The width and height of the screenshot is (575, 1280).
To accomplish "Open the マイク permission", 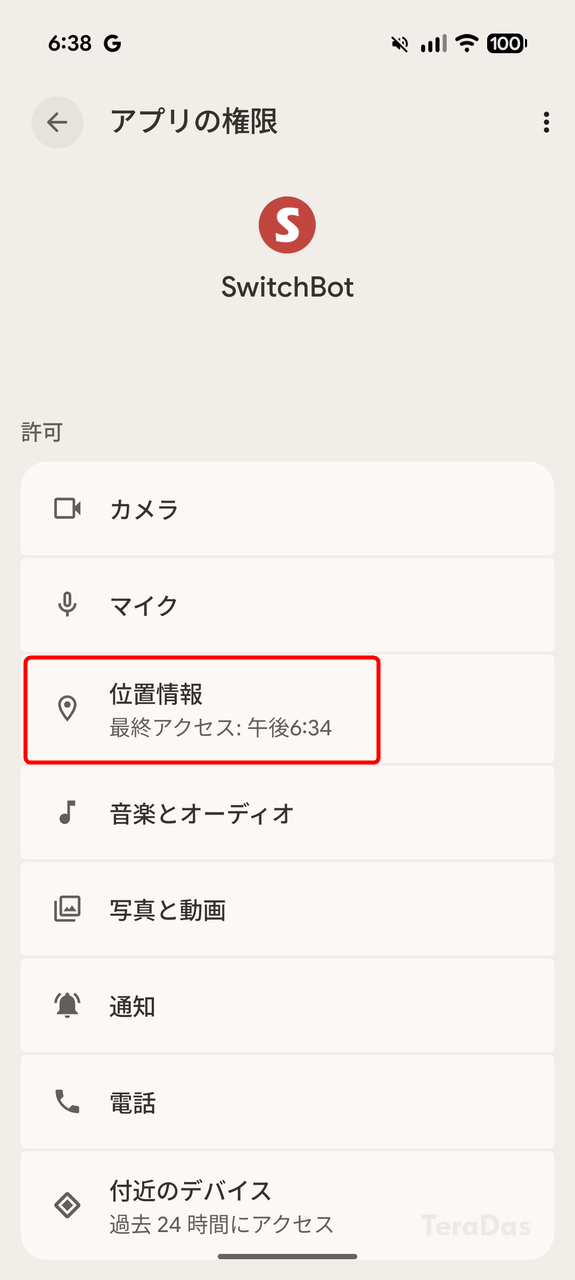I will tap(287, 605).
